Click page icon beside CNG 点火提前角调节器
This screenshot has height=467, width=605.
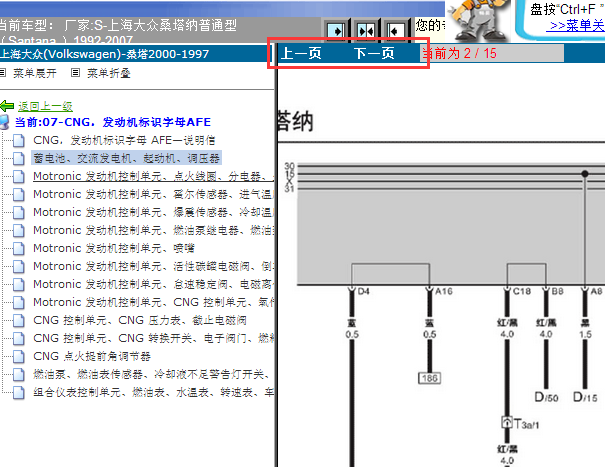(x=19, y=357)
